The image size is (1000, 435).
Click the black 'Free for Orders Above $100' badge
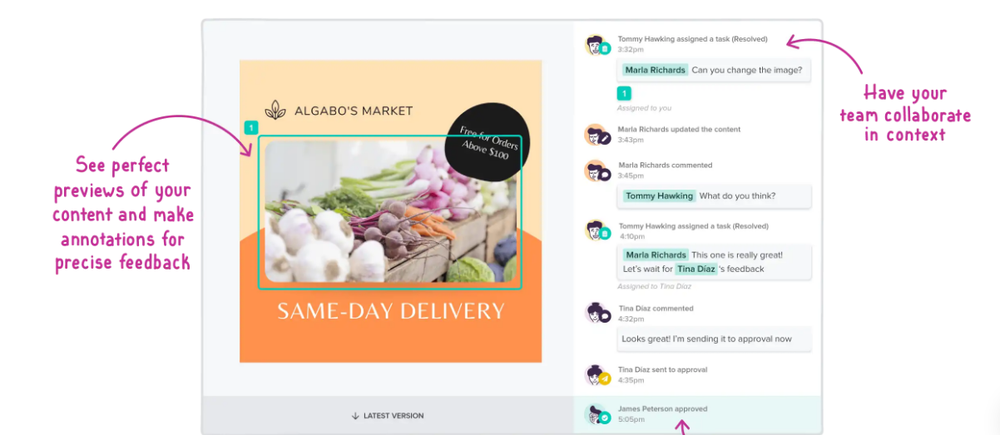[x=488, y=142]
